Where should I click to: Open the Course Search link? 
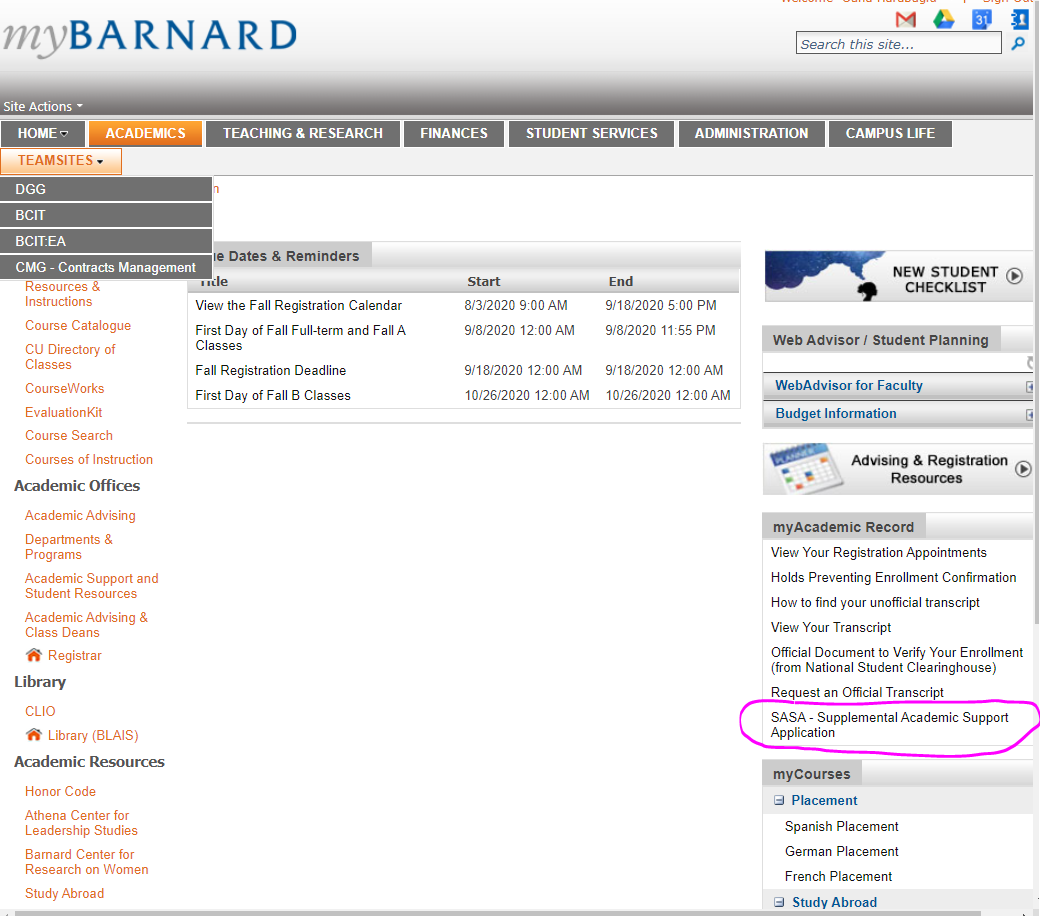(69, 435)
